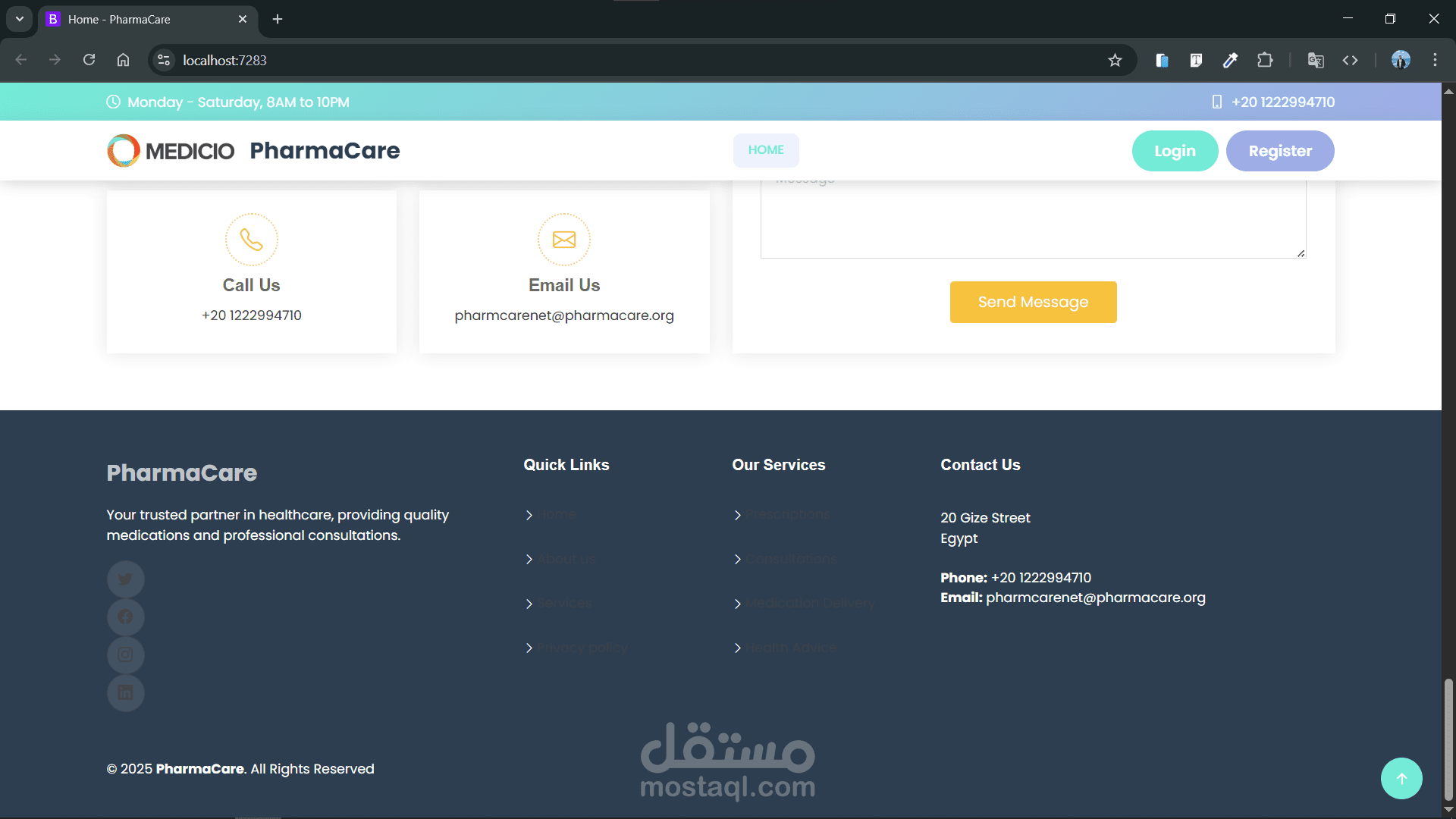This screenshot has height=819, width=1456.
Task: Click the Twitter social icon in footer
Action: (x=125, y=579)
